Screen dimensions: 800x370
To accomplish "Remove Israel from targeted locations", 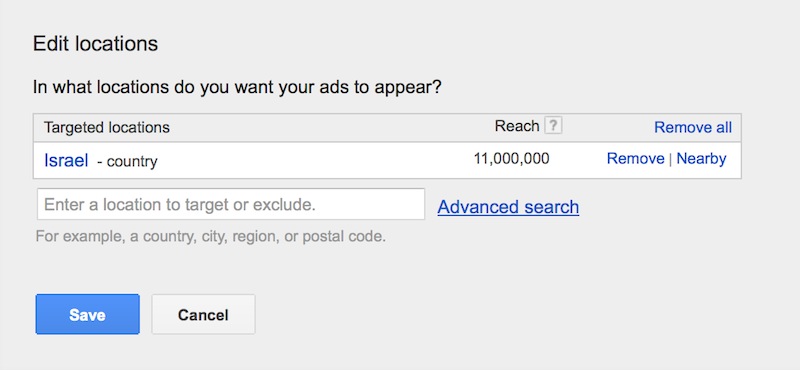I will (635, 159).
